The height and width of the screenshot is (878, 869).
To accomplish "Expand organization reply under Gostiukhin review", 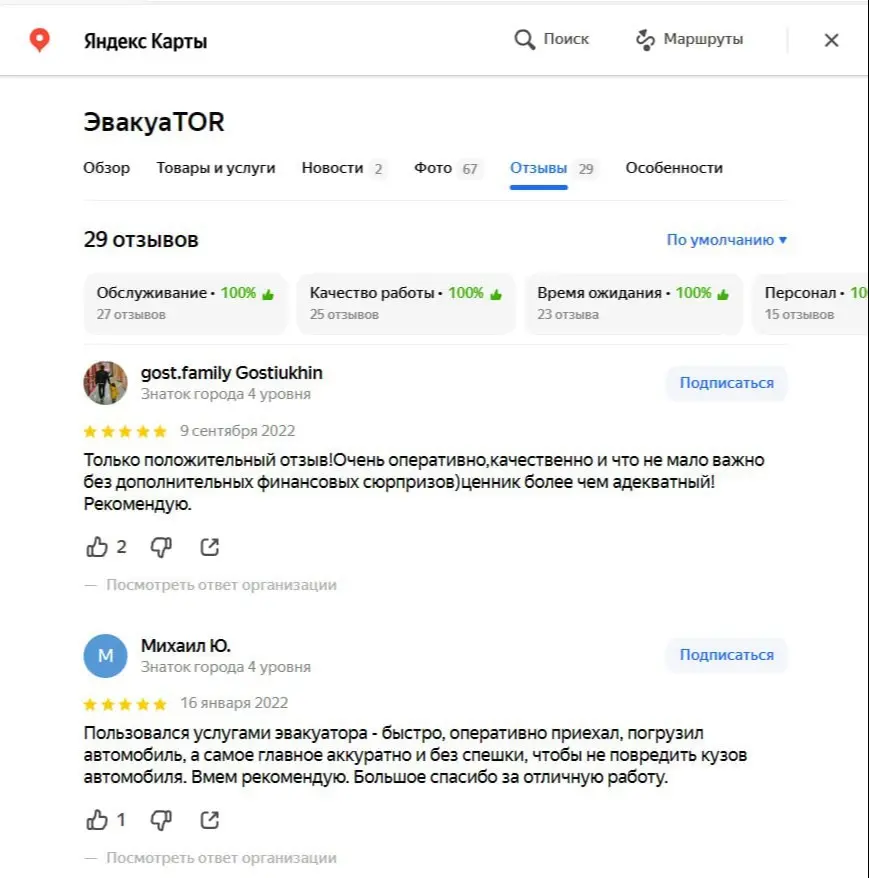I will (x=211, y=585).
